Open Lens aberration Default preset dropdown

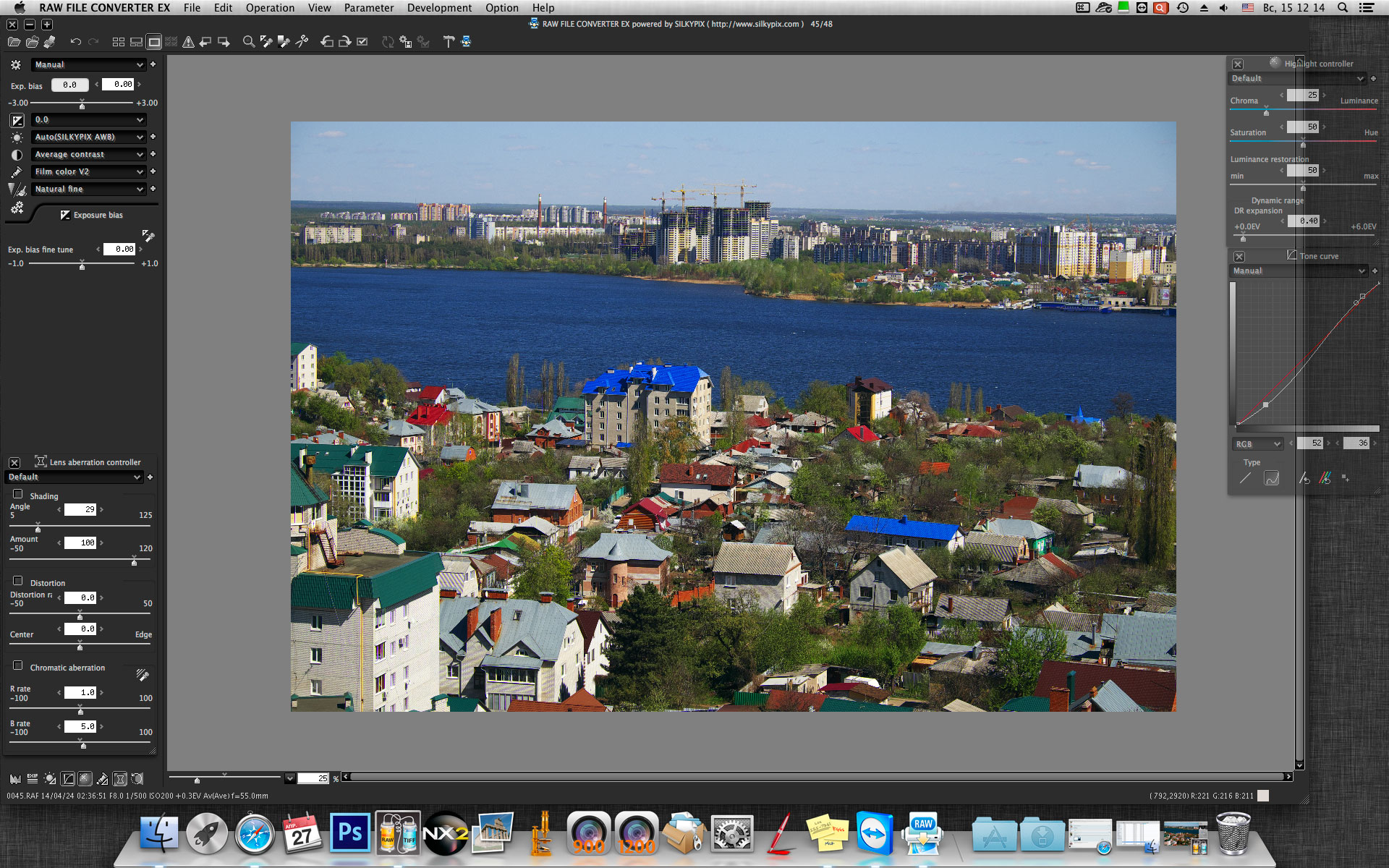coord(74,477)
